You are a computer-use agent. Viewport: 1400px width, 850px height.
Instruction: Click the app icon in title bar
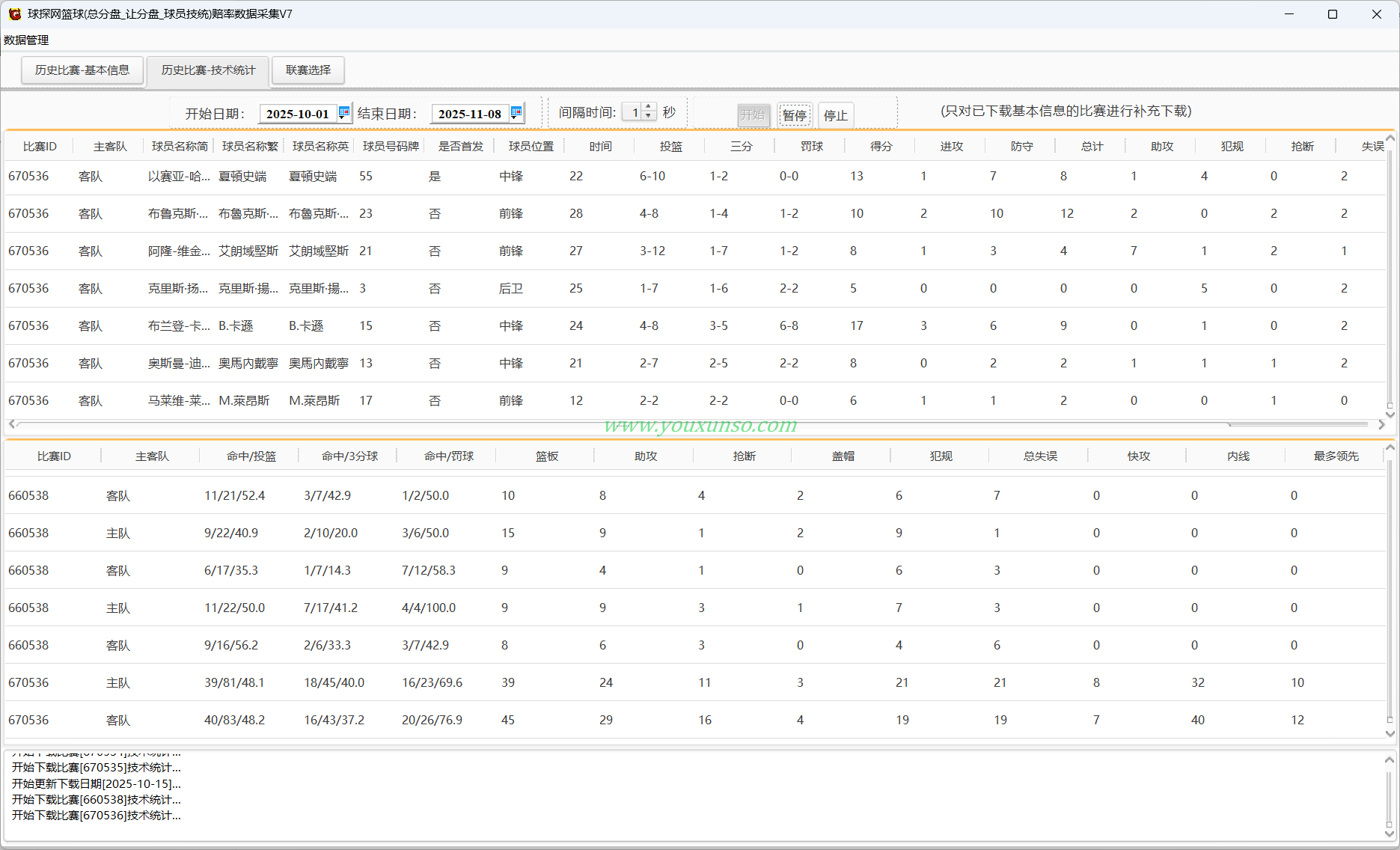pos(14,14)
